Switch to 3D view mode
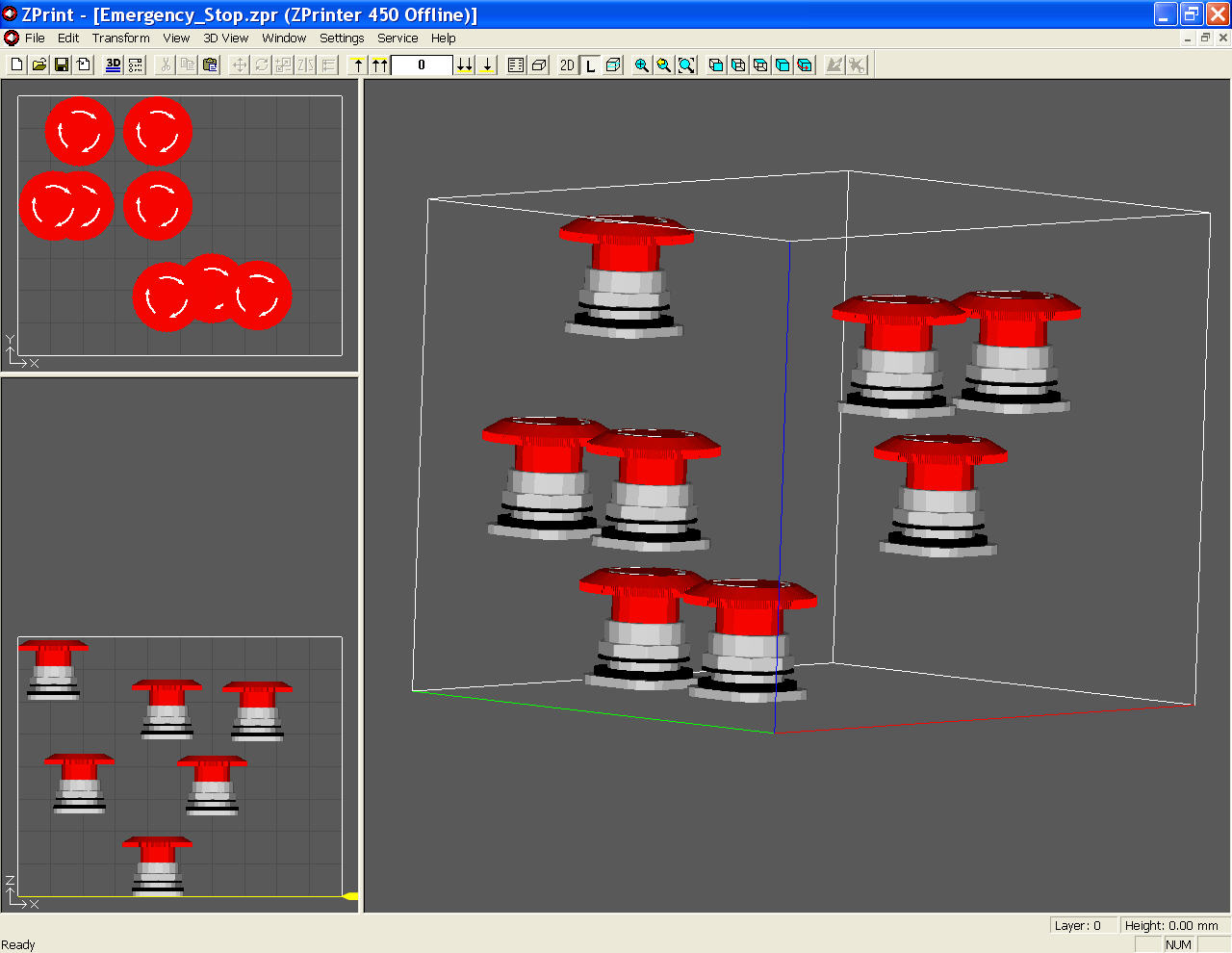1232x953 pixels. coord(112,64)
